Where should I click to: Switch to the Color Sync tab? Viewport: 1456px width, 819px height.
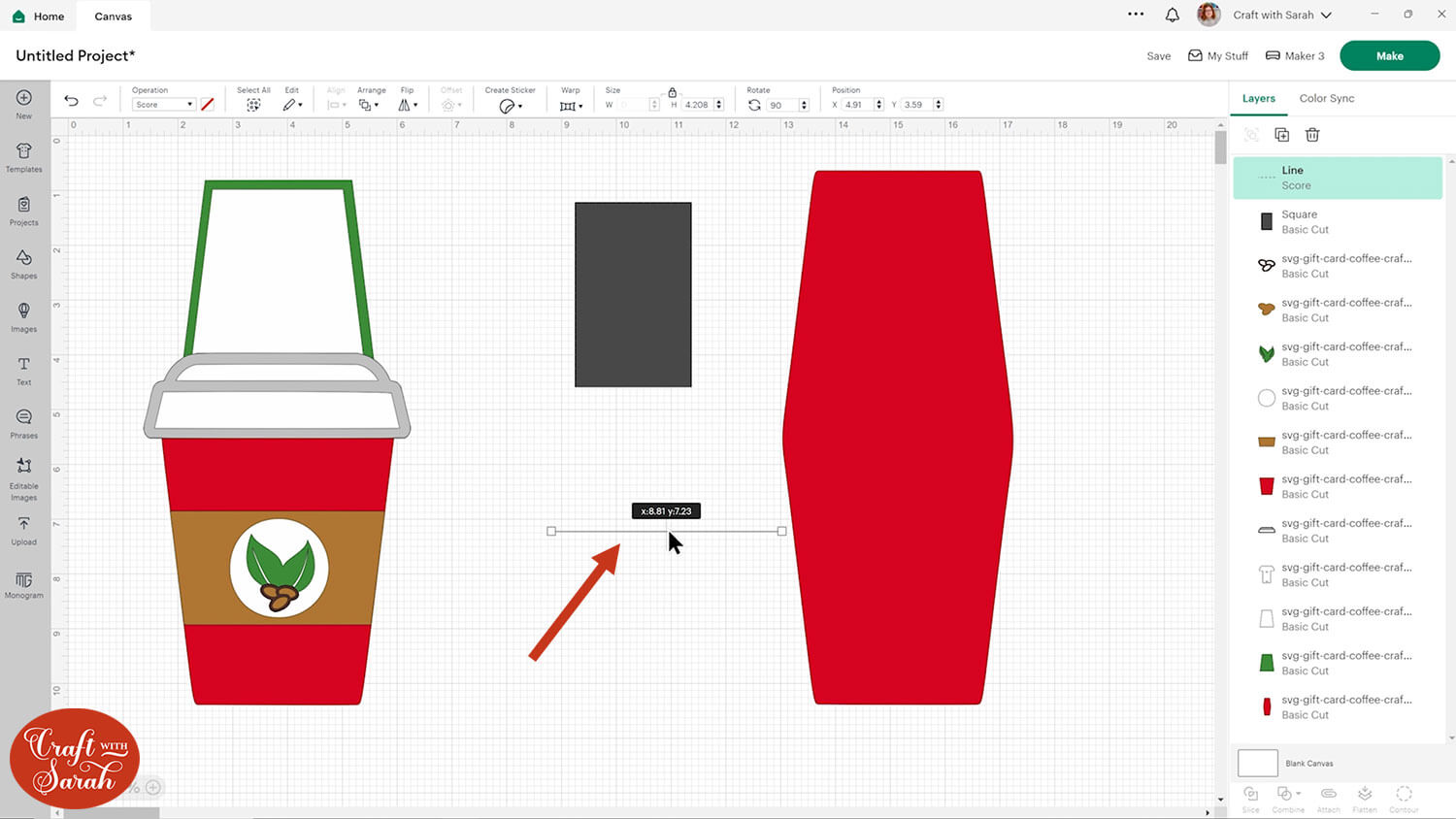point(1326,98)
